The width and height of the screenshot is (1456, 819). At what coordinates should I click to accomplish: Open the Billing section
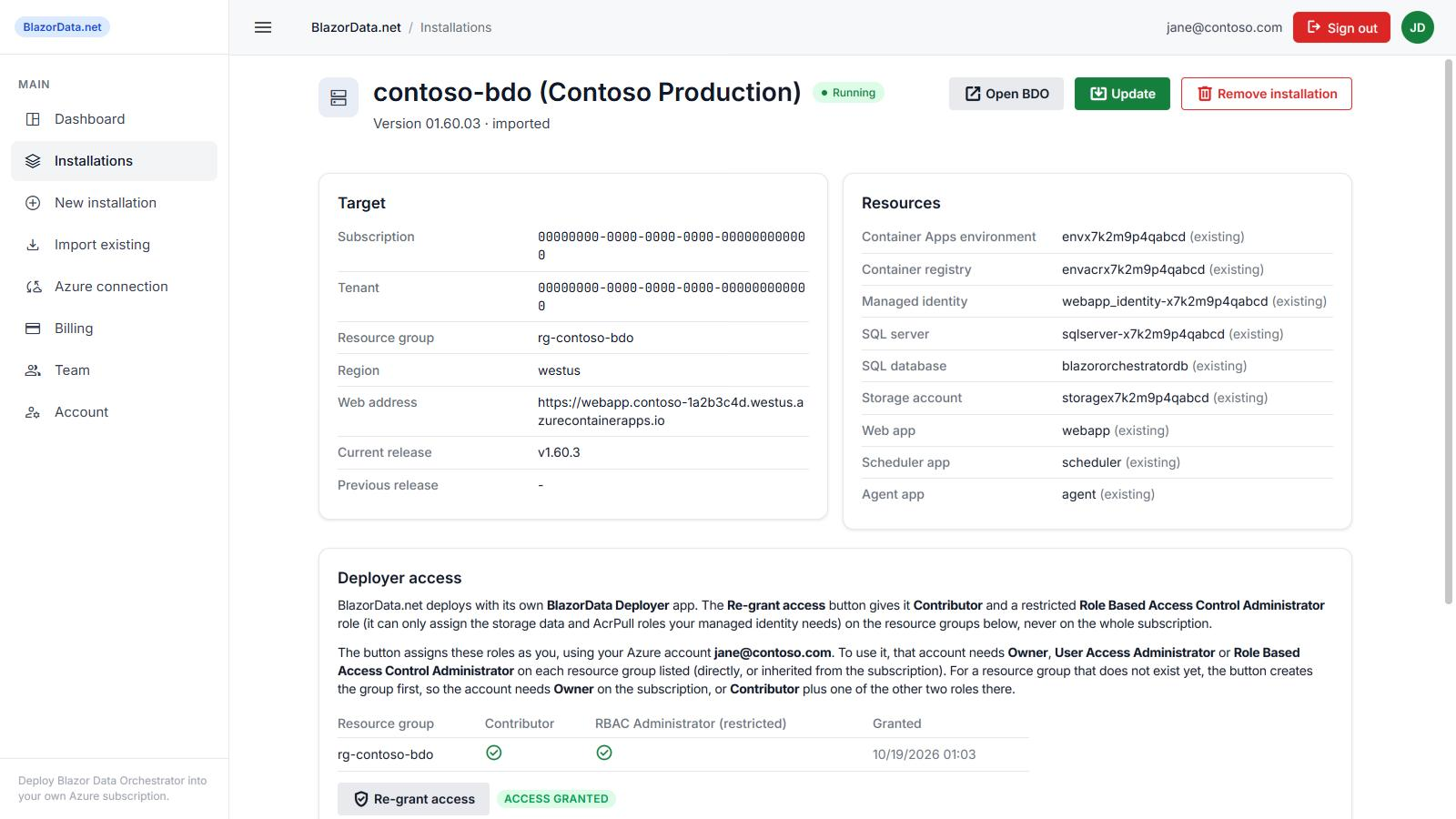(114, 329)
